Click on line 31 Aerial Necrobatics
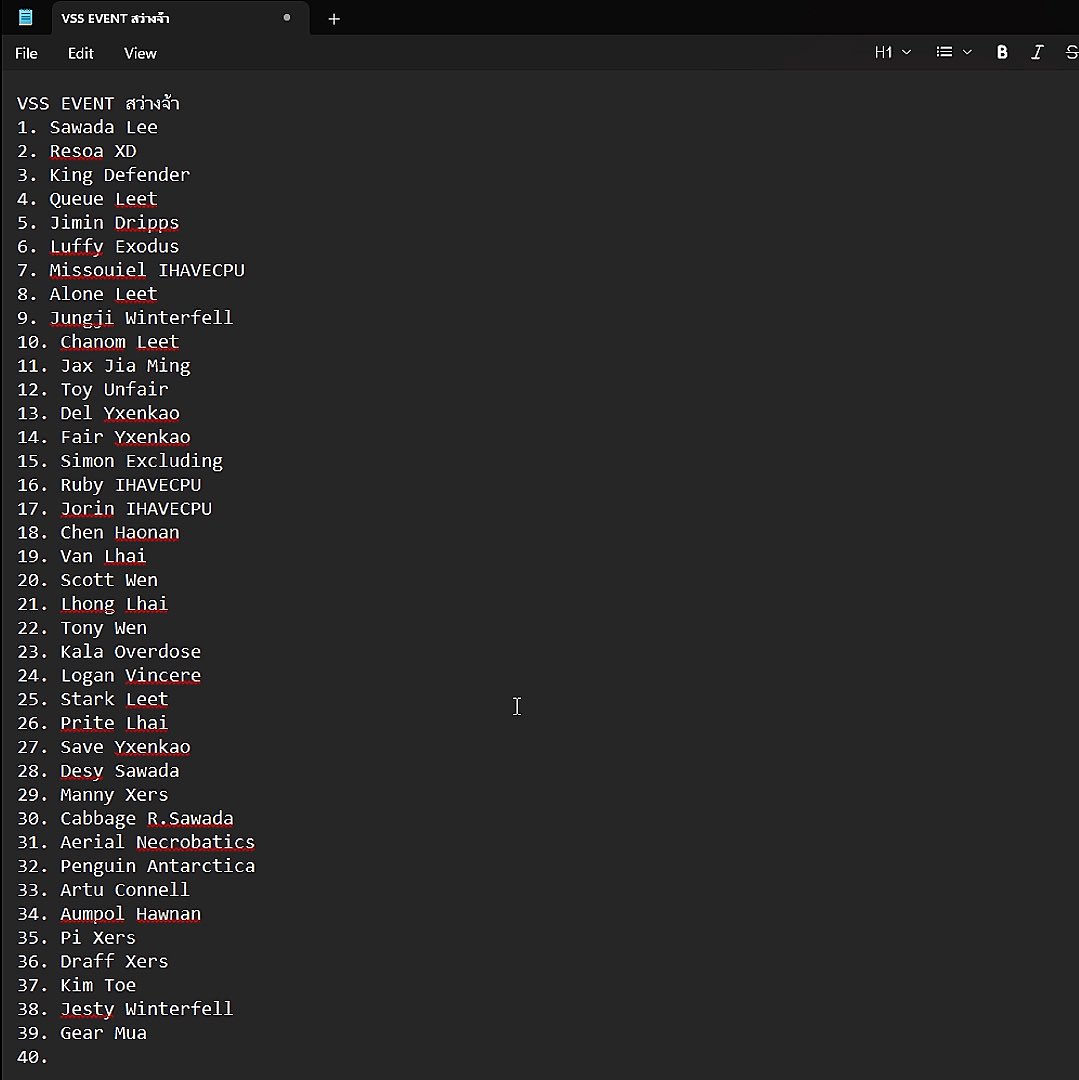The height and width of the screenshot is (1080, 1079). point(136,842)
